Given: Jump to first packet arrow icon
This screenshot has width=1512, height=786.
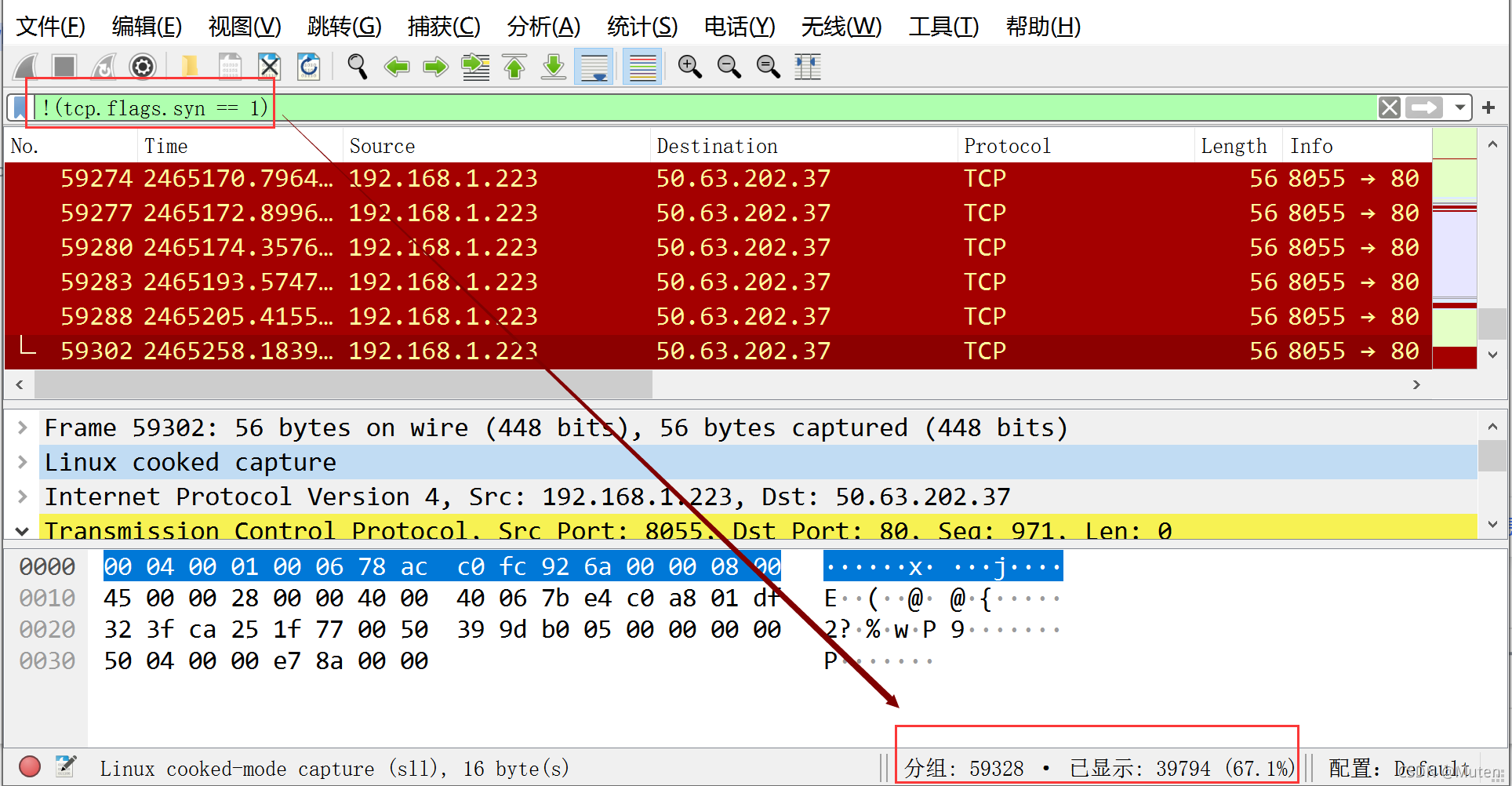Looking at the screenshot, I should [x=514, y=67].
